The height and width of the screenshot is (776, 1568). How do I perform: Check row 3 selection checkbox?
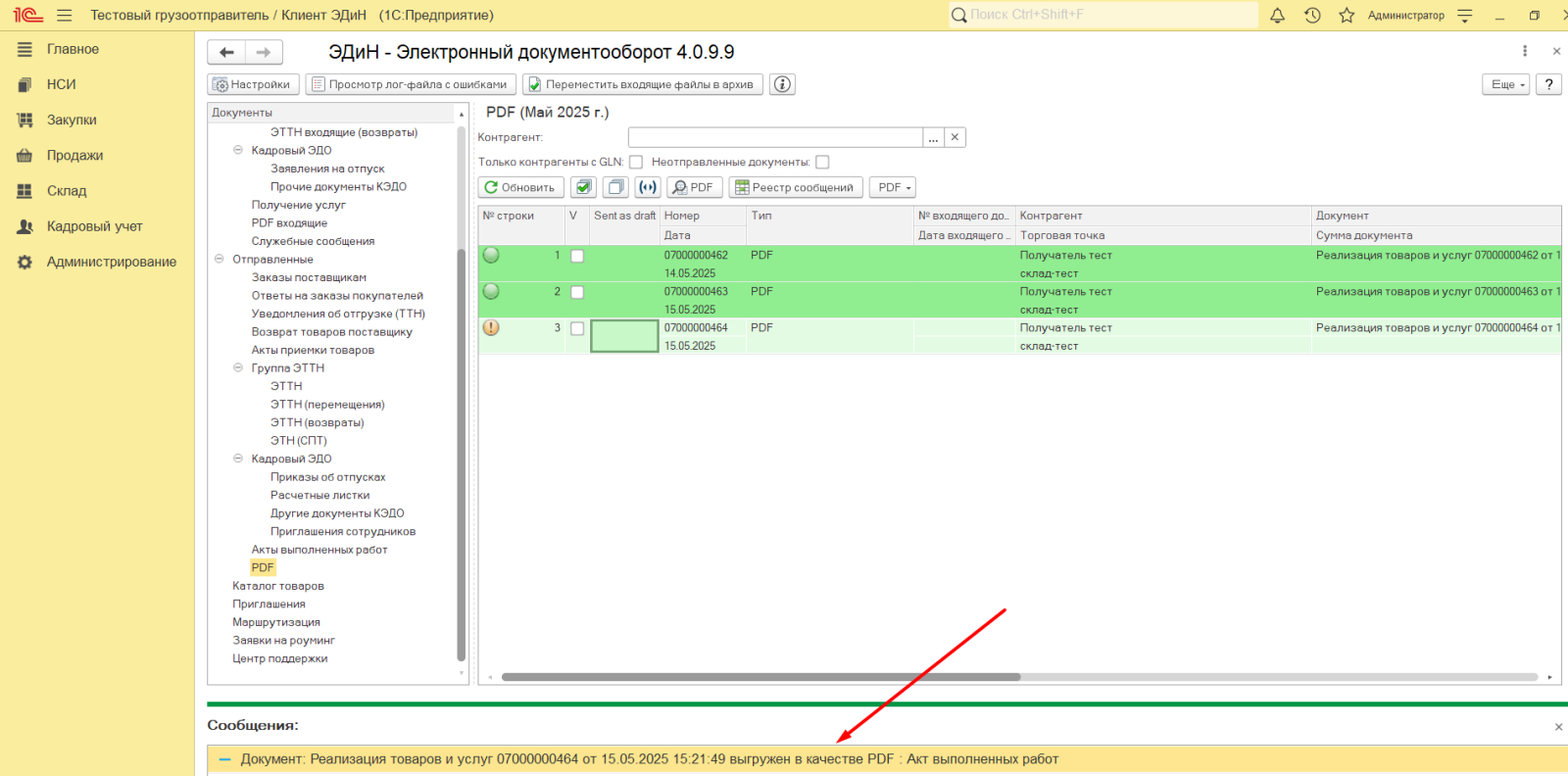tap(577, 328)
